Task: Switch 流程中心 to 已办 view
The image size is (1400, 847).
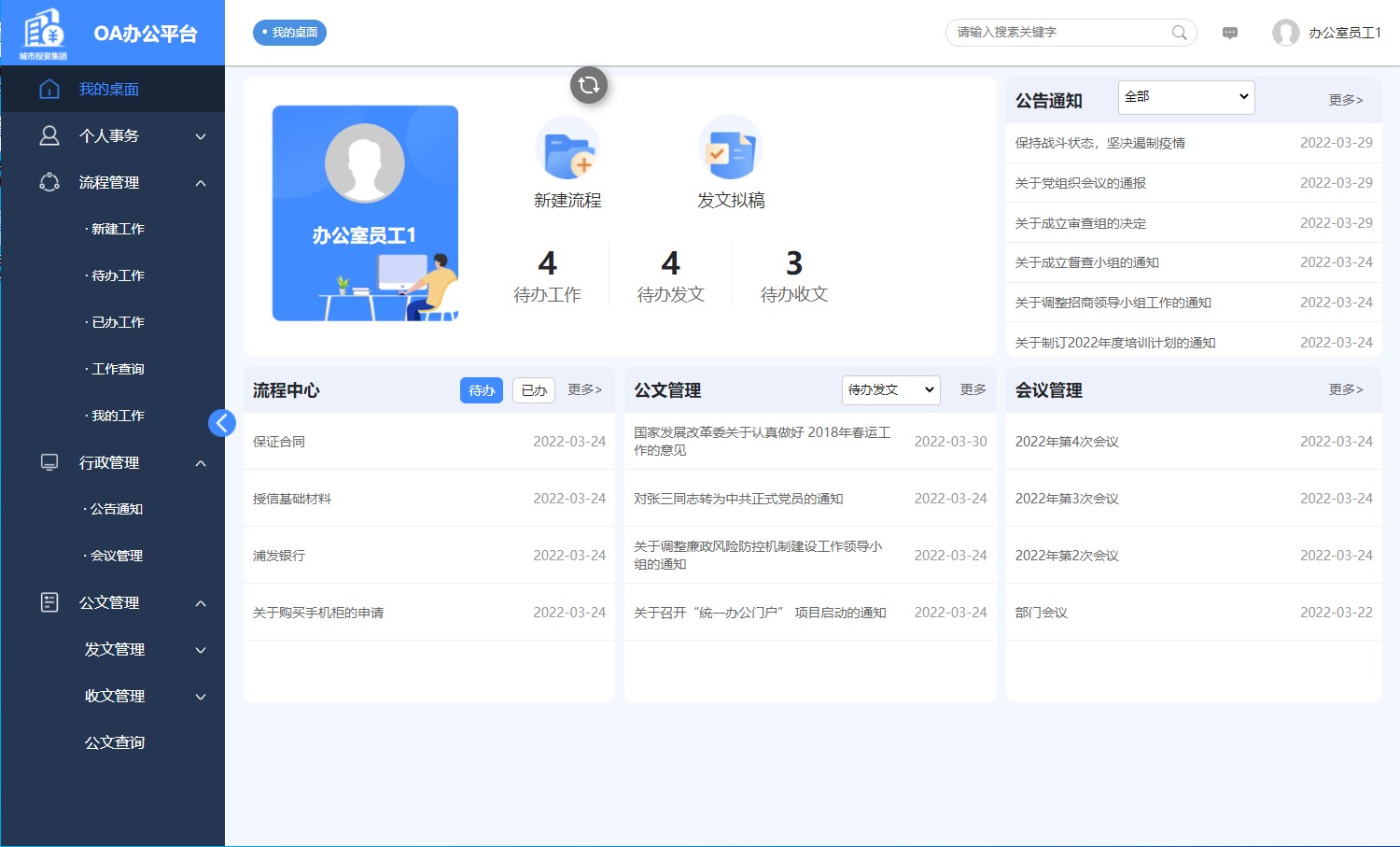Action: 533,389
